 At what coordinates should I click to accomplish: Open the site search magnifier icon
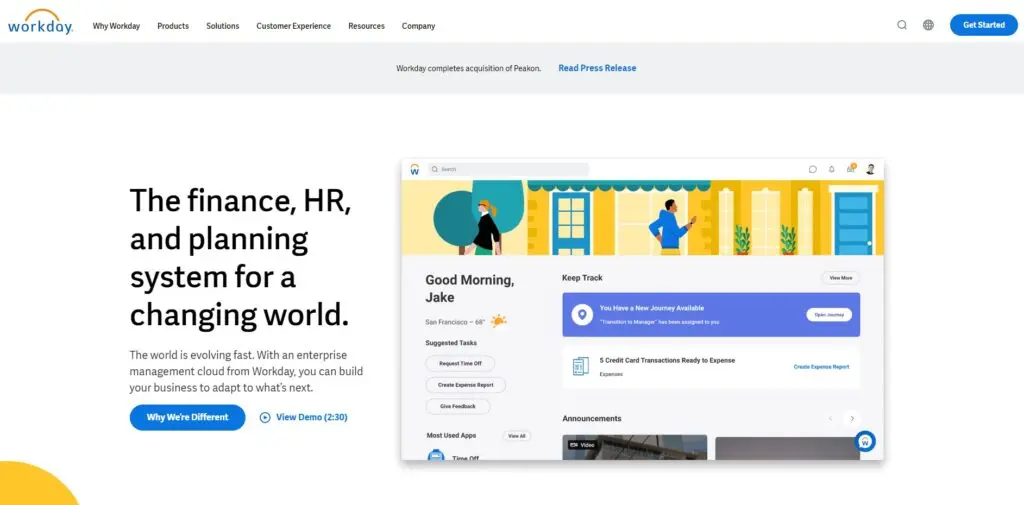pos(902,25)
